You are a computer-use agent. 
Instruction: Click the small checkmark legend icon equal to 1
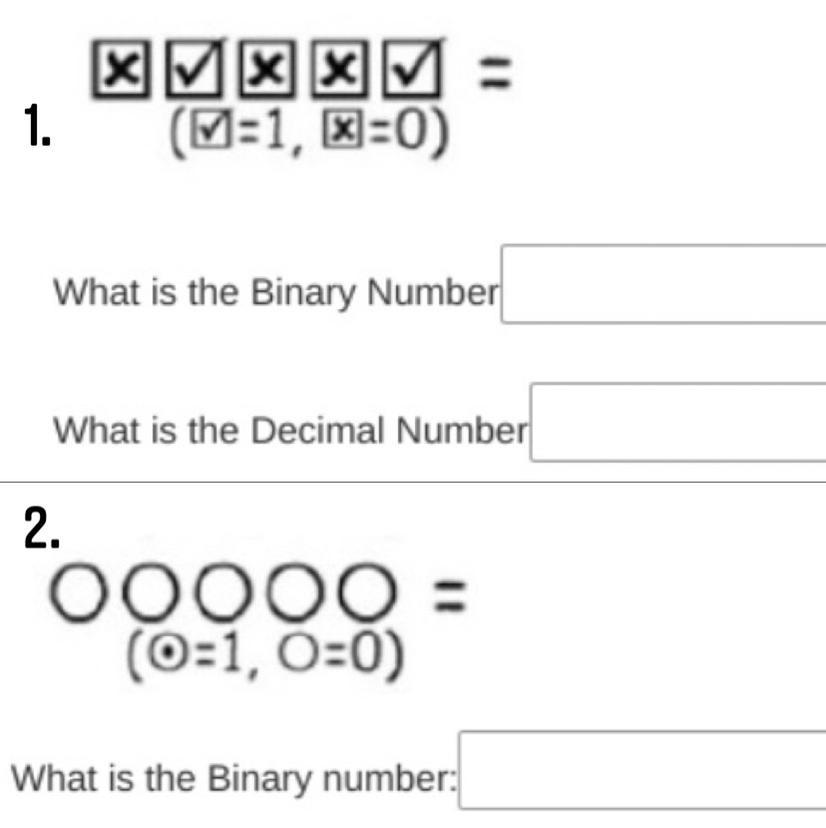click(211, 129)
